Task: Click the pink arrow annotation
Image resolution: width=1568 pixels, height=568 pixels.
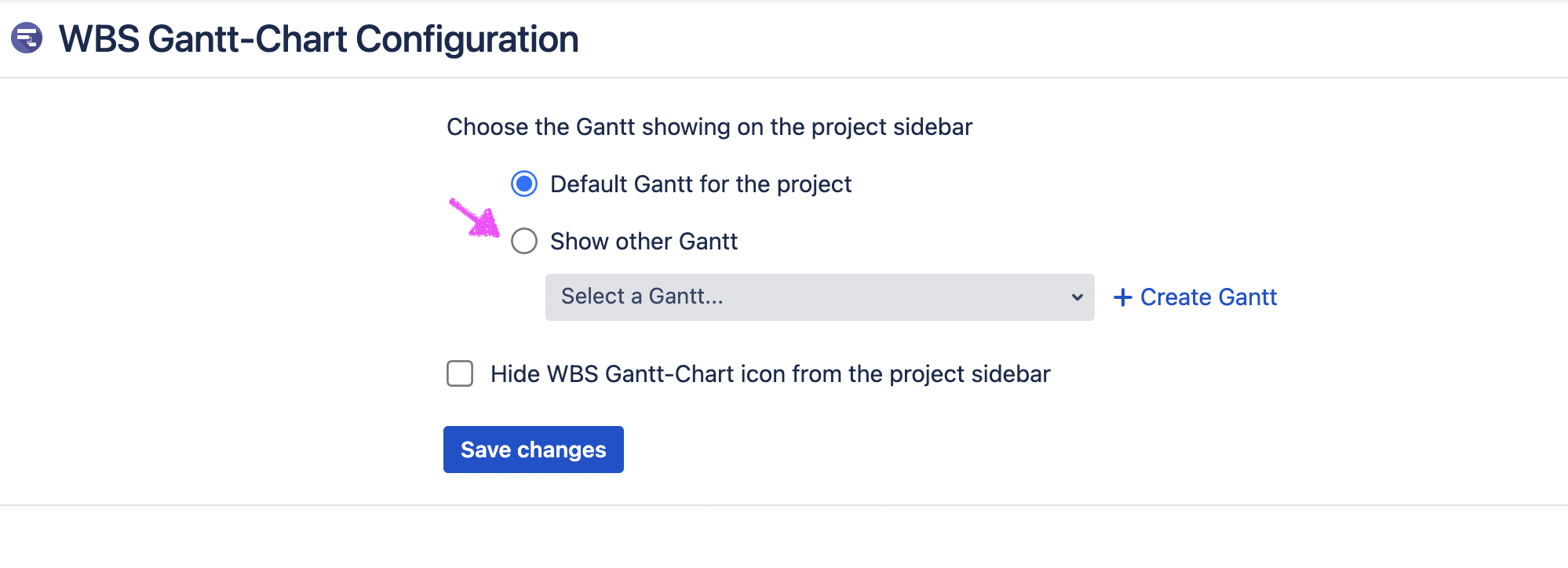Action: tap(476, 217)
